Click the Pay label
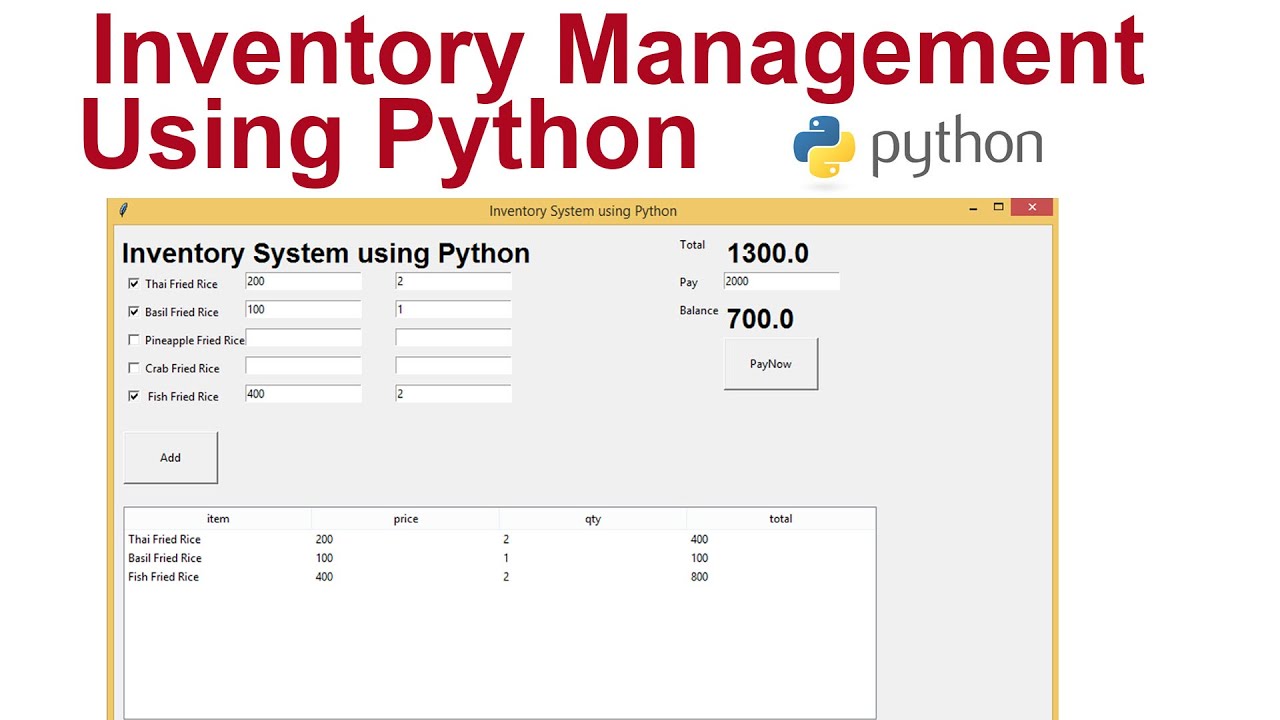 pyautogui.click(x=689, y=283)
